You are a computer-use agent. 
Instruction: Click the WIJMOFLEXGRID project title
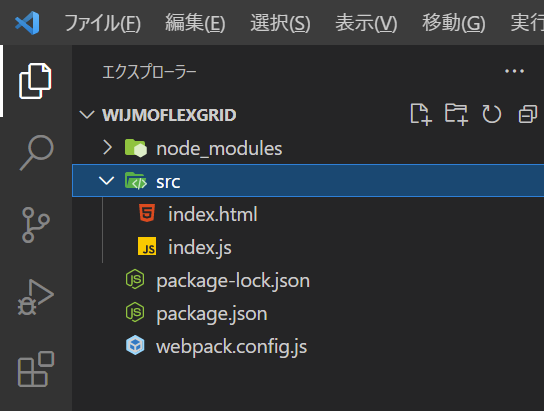coord(169,115)
